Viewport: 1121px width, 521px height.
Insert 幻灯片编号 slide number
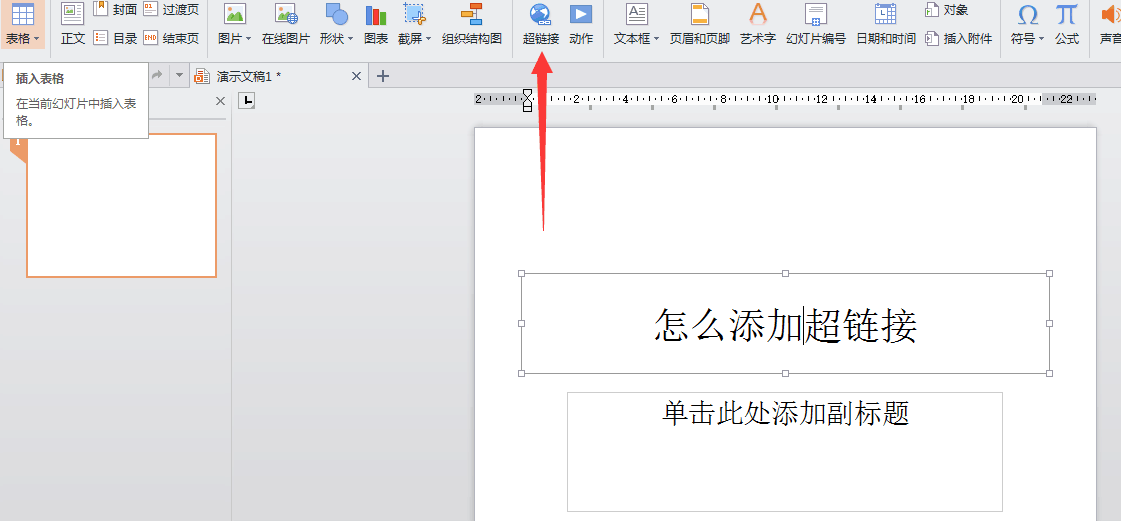(816, 24)
